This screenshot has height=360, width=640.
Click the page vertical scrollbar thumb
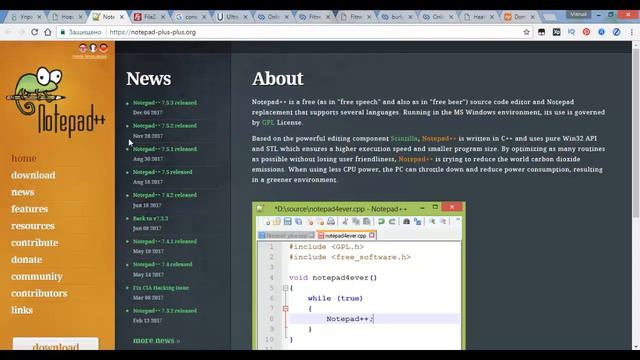(x=636, y=133)
